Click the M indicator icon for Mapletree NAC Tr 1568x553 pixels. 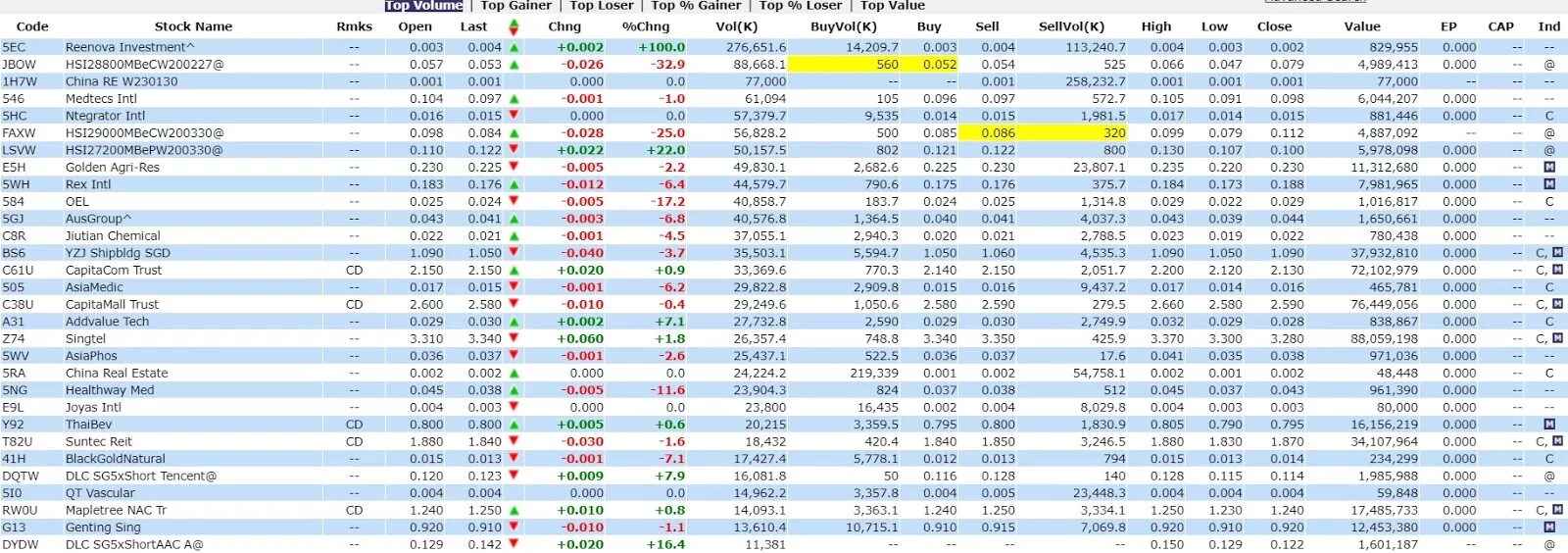pos(1558,510)
